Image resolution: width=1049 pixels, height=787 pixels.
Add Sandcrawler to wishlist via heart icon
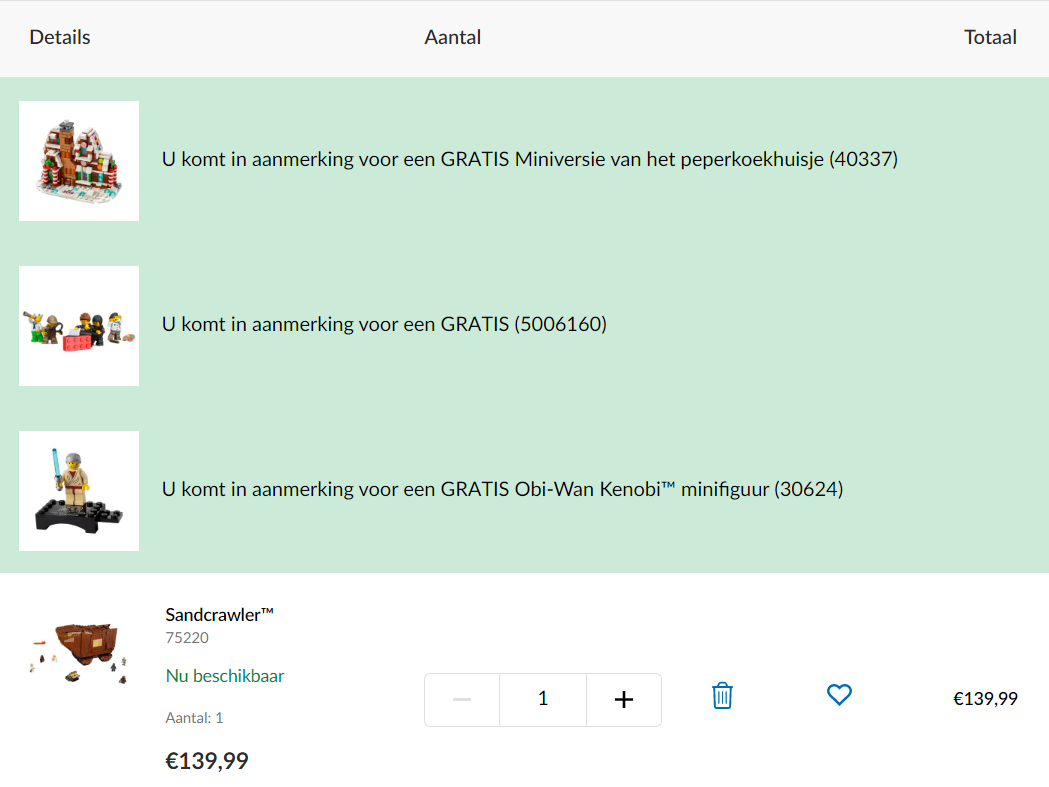839,695
